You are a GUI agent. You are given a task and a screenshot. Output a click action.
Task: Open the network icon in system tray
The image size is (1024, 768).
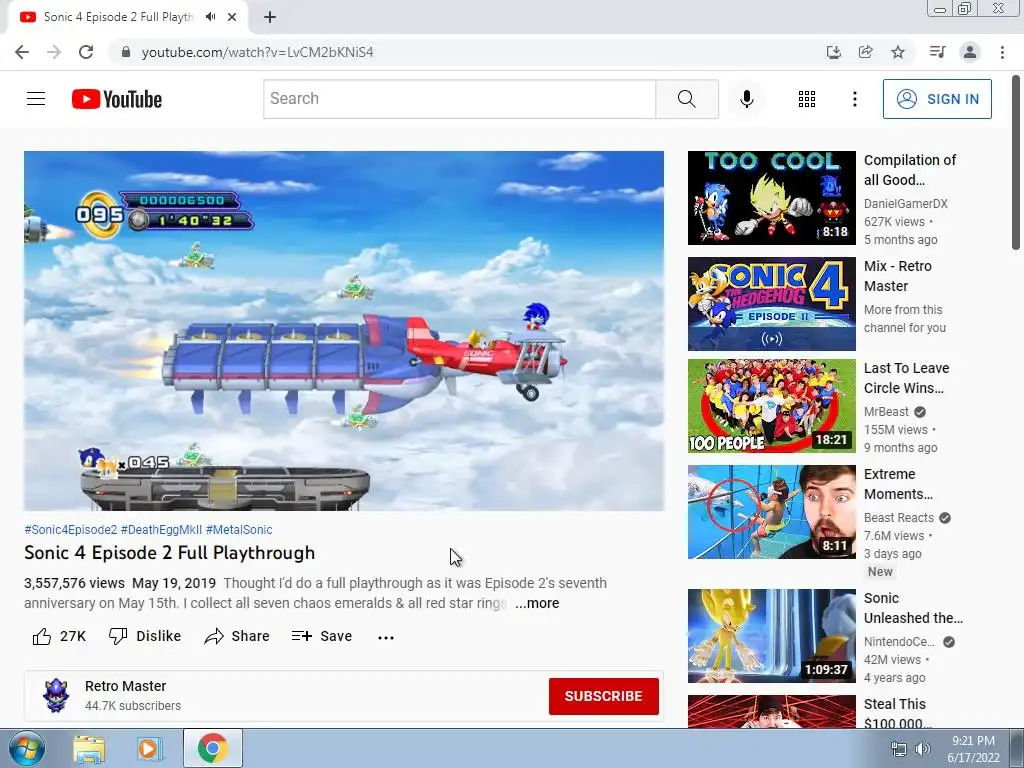899,749
